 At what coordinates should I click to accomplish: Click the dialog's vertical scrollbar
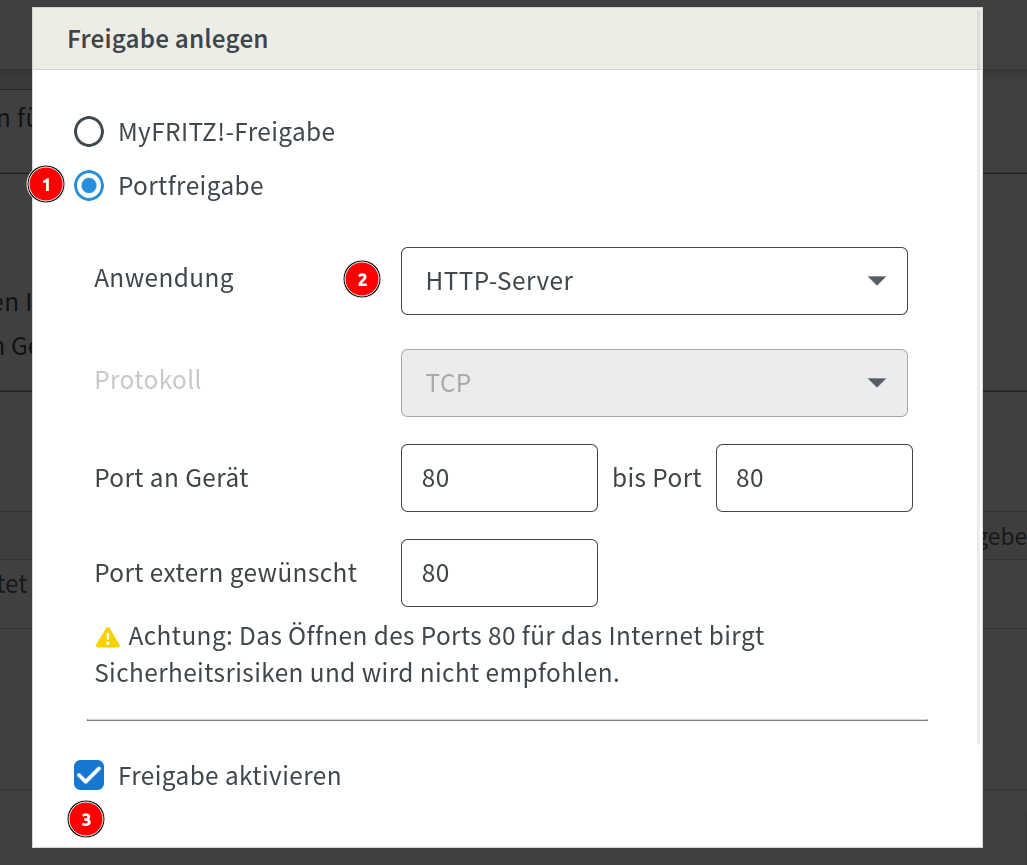click(x=979, y=377)
